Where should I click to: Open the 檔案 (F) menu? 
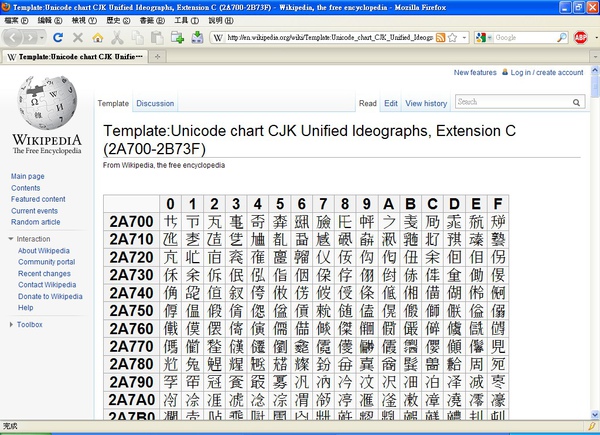16,21
